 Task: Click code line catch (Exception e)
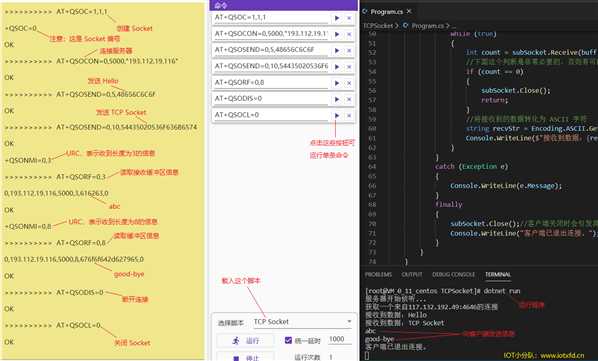pyautogui.click(x=471, y=167)
